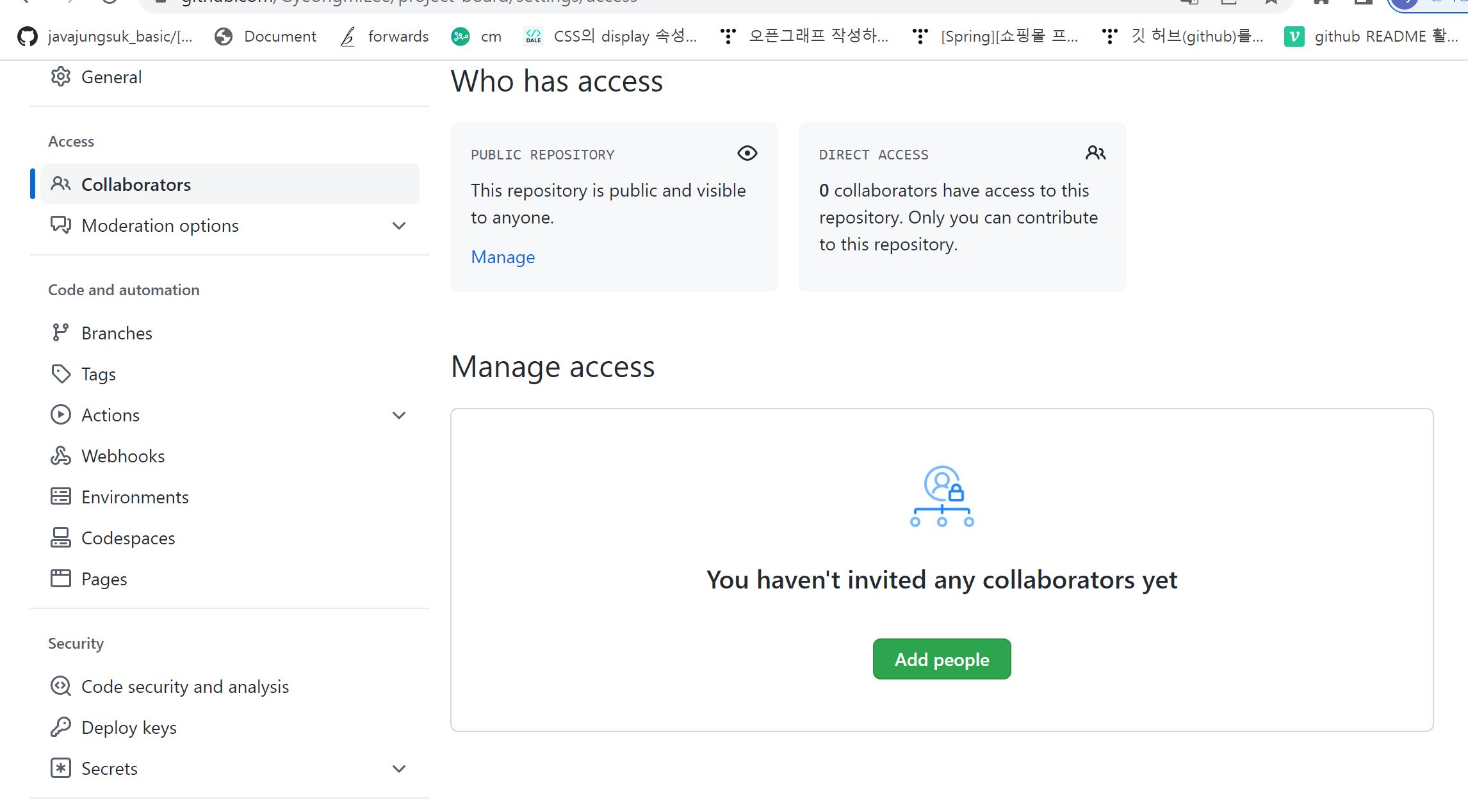The image size is (1468, 812).
Task: Expand the Secrets submenu chevron
Action: click(x=399, y=769)
